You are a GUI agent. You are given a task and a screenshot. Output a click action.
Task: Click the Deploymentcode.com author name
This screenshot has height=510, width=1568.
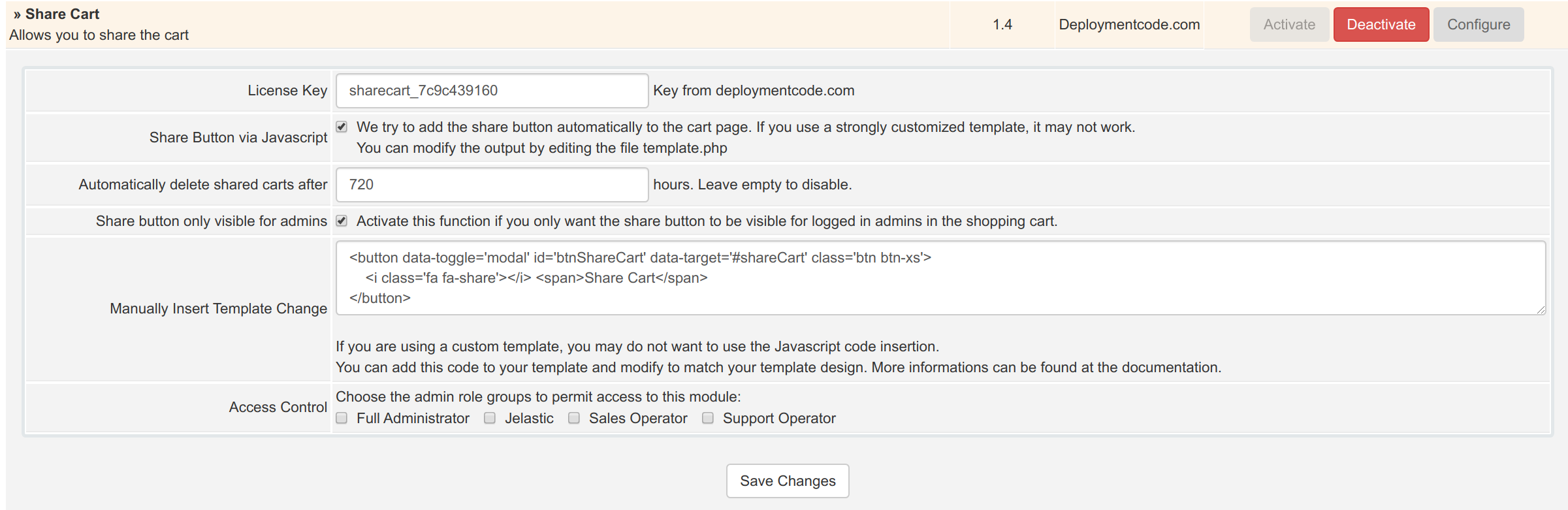pyautogui.click(x=1128, y=25)
